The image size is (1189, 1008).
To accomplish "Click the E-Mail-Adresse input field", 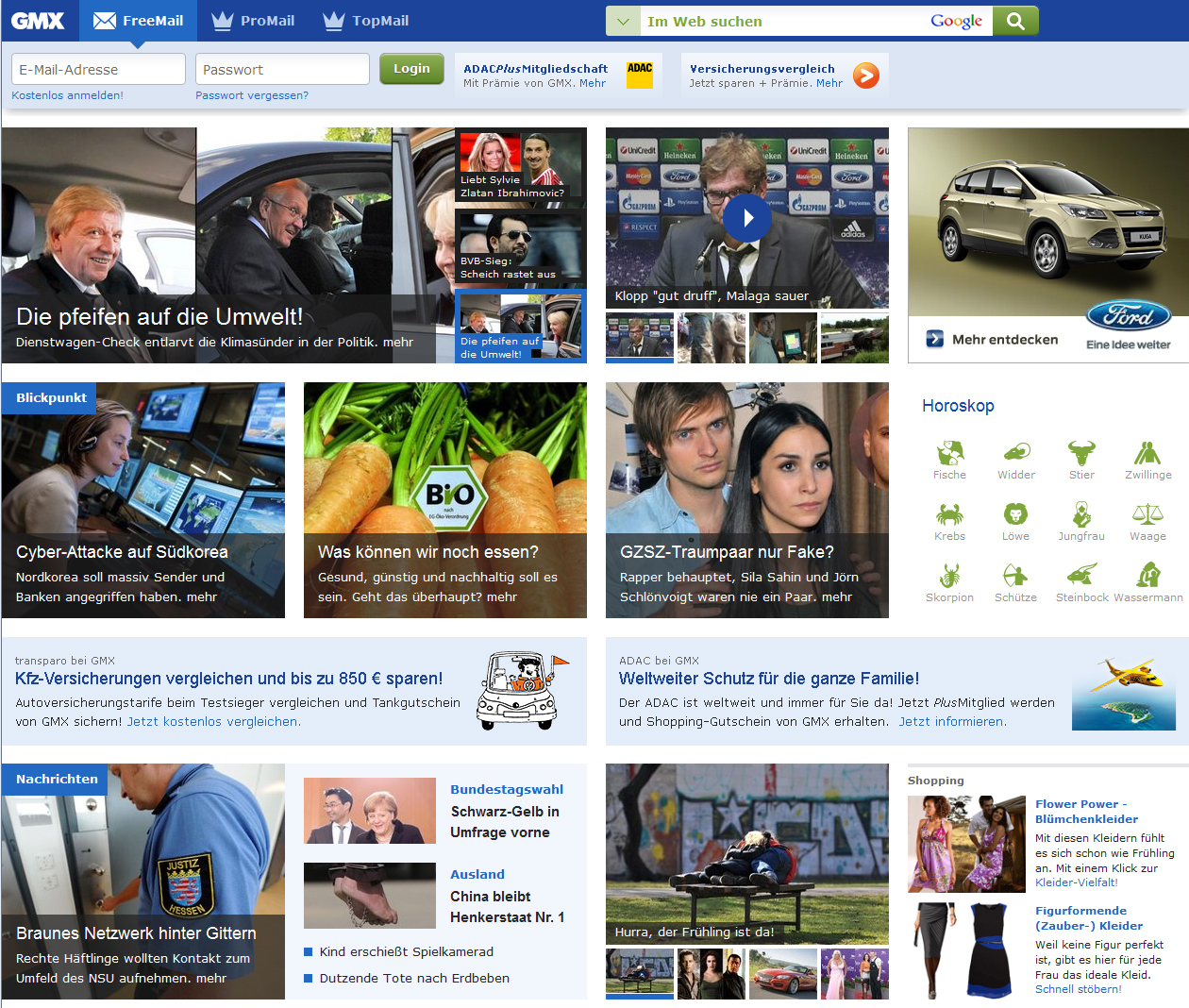I will tap(97, 68).
